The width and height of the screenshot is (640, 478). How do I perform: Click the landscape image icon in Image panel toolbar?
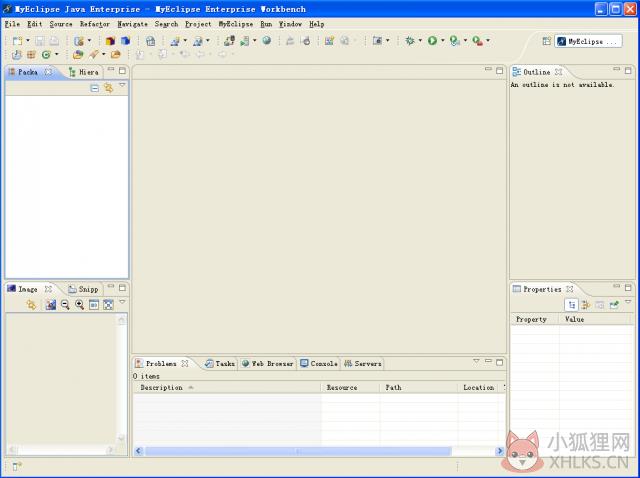[x=51, y=305]
